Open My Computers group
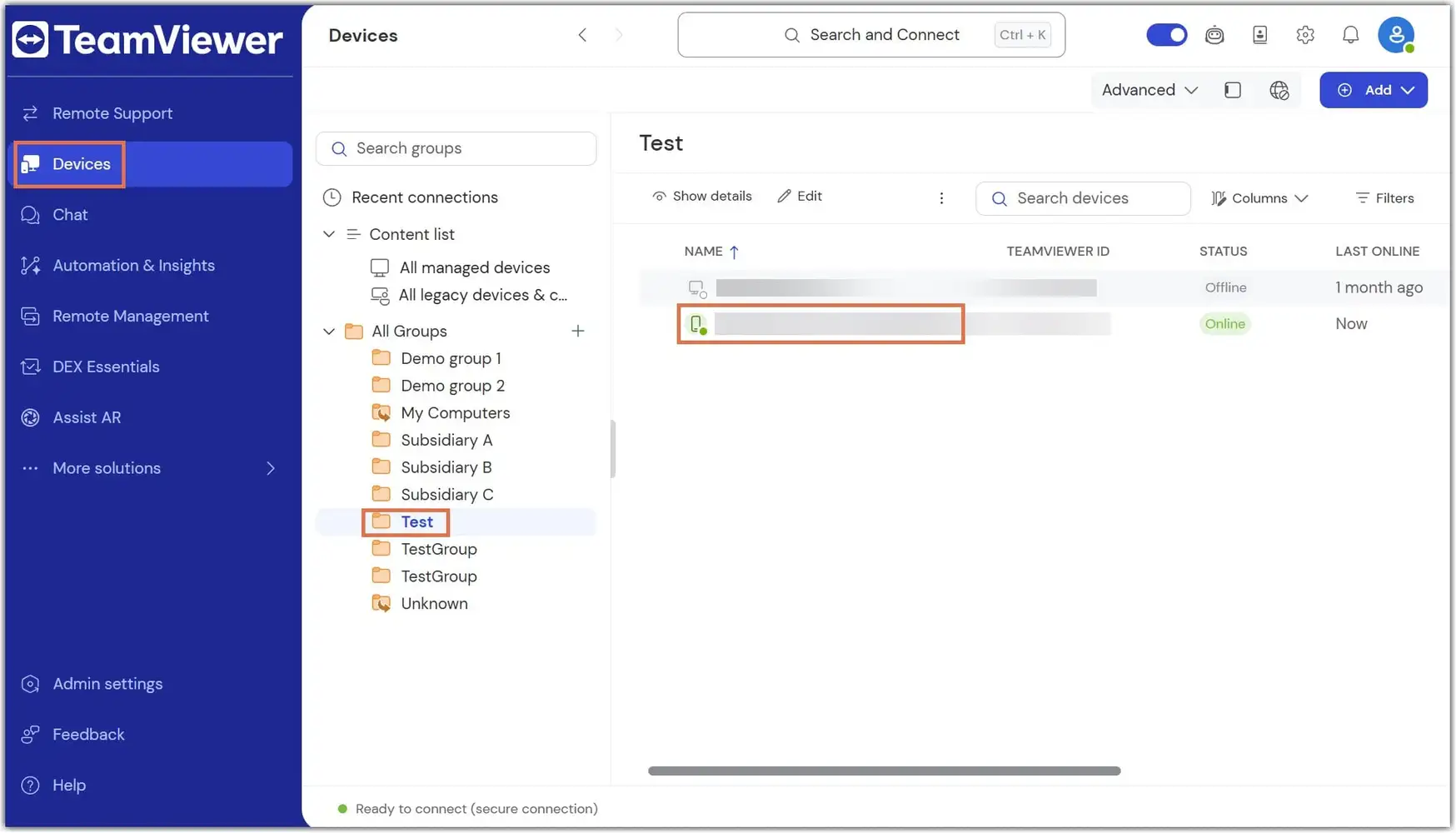This screenshot has height=833, width=1456. pos(455,413)
